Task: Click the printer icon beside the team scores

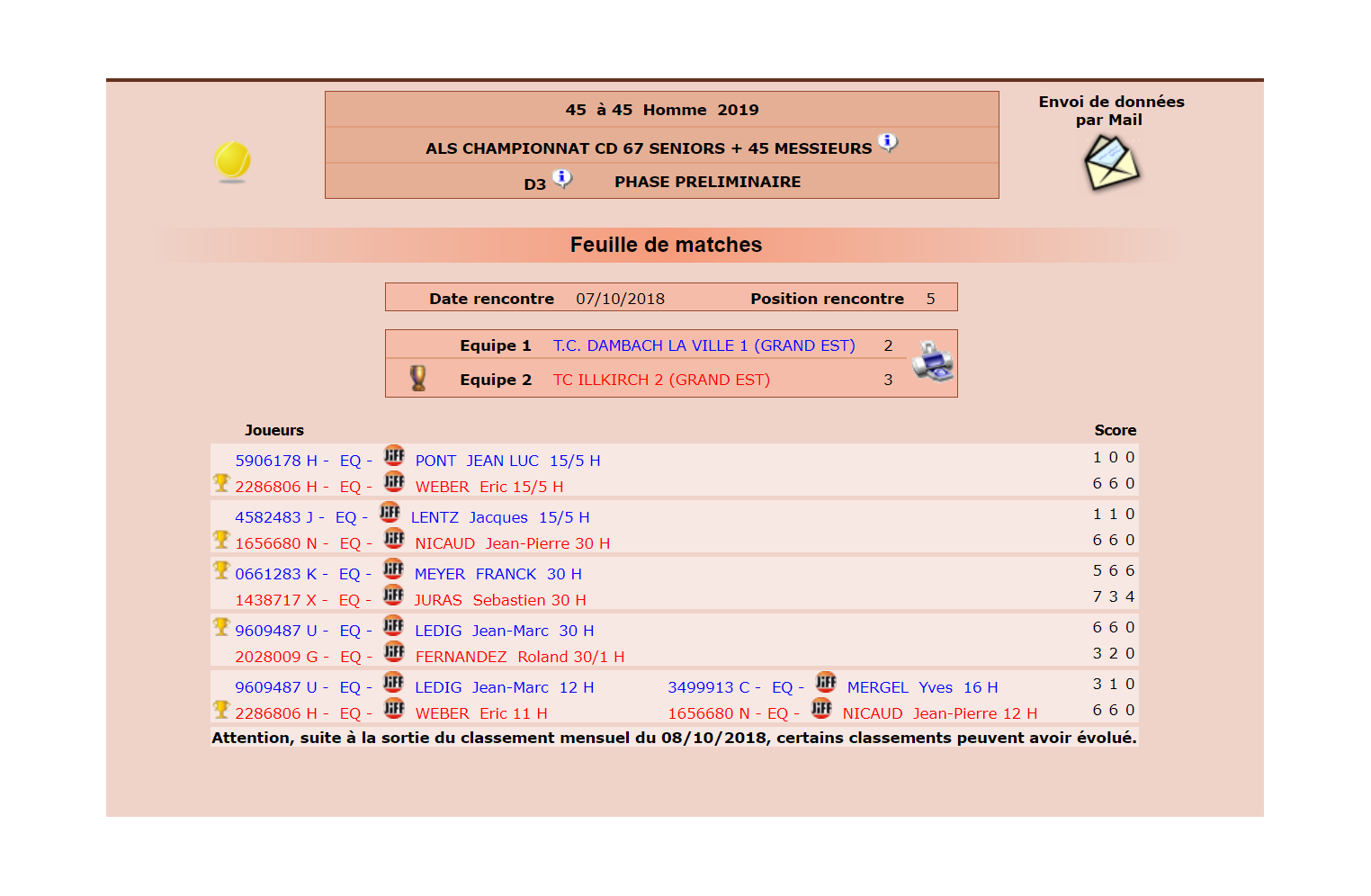Action: coord(933,362)
